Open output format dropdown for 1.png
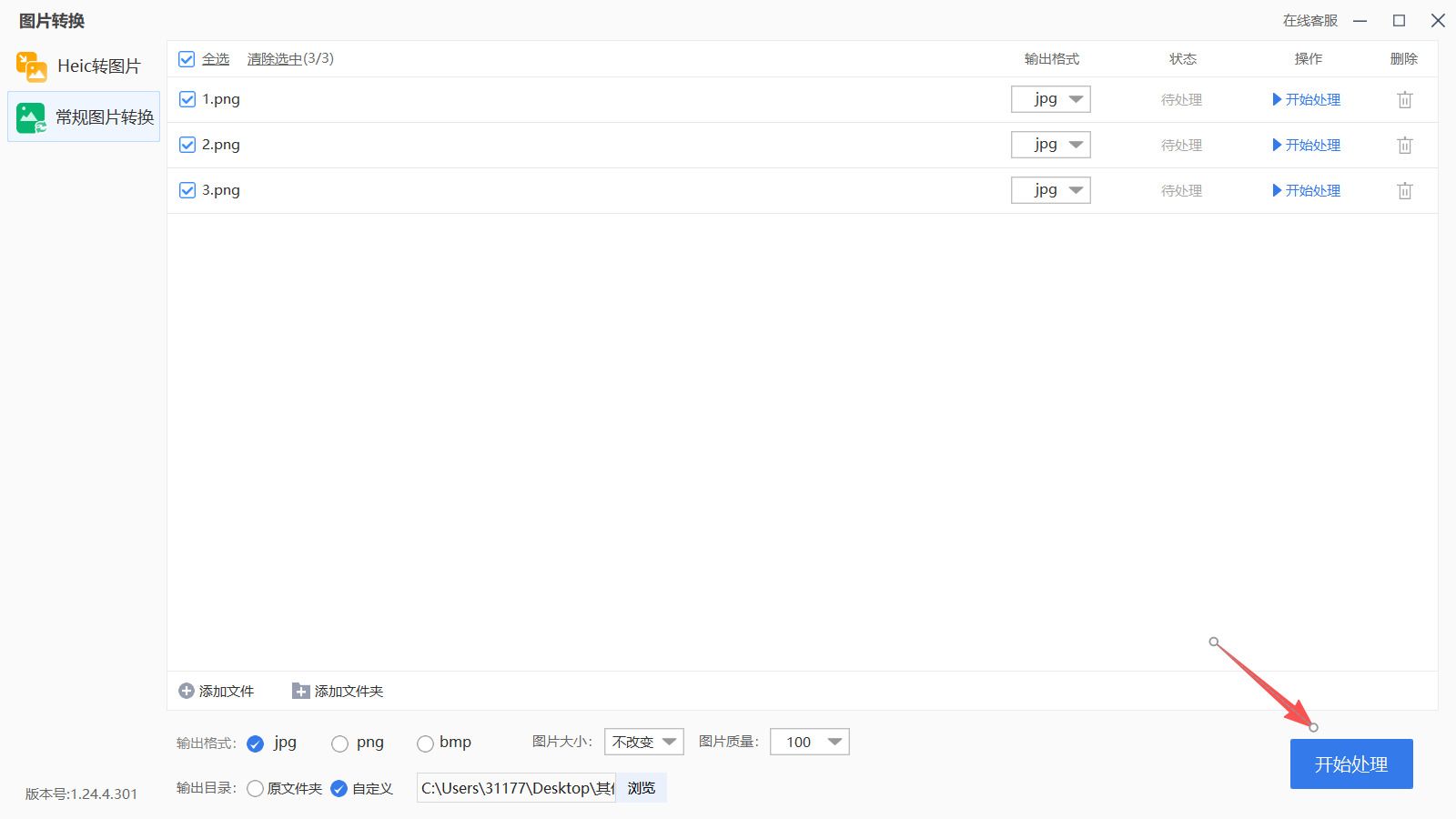Screen dimensions: 1456x819 pos(1051,99)
